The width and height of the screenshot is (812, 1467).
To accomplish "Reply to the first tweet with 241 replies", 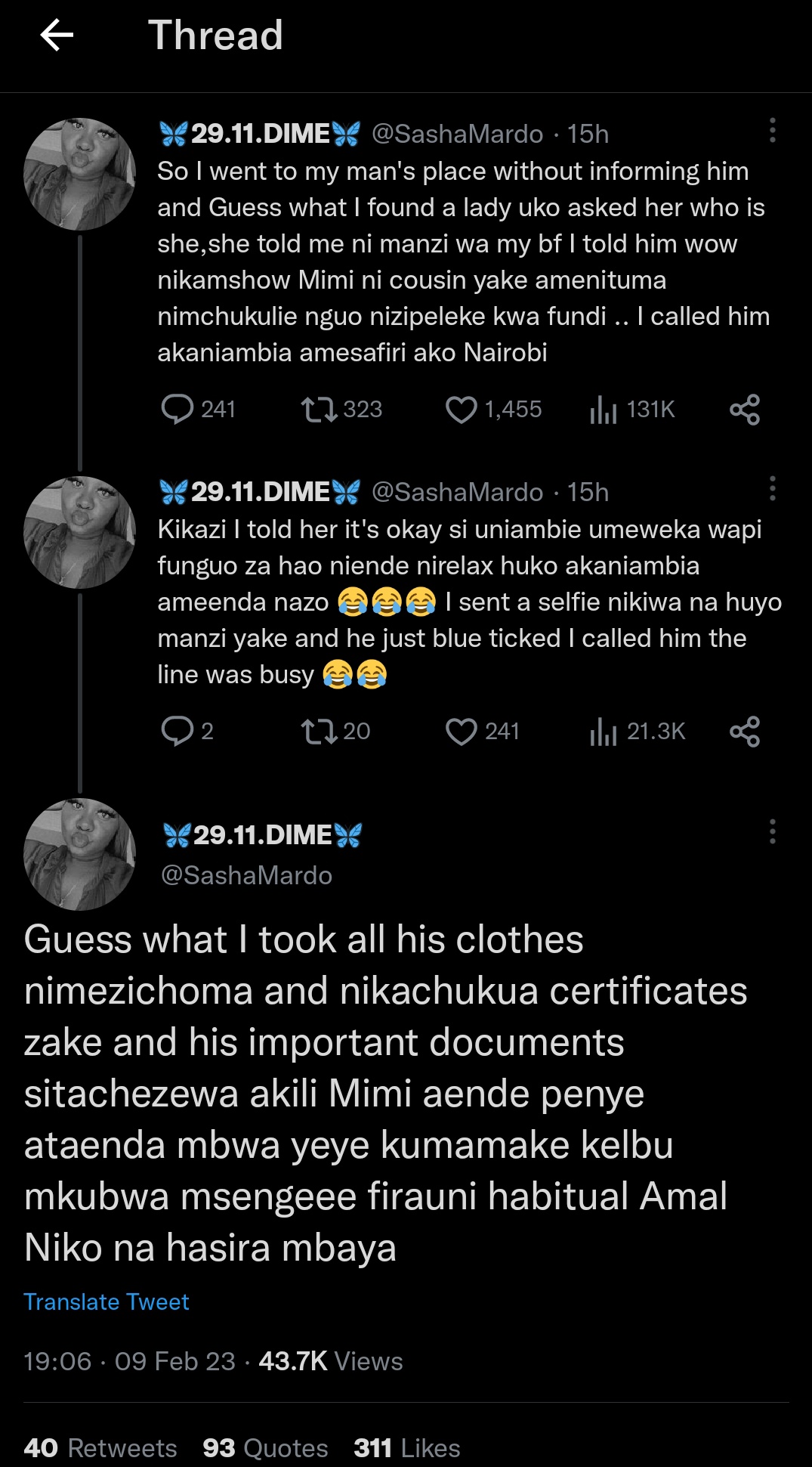I will 178,409.
